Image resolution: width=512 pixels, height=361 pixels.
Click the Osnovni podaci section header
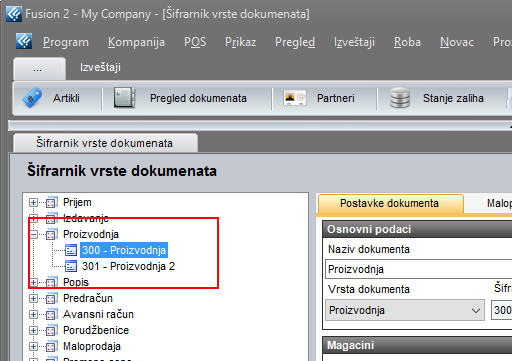tap(417, 229)
